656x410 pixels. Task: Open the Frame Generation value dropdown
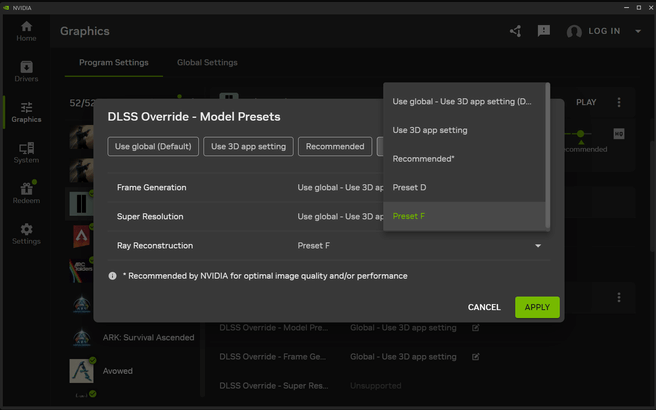(340, 187)
